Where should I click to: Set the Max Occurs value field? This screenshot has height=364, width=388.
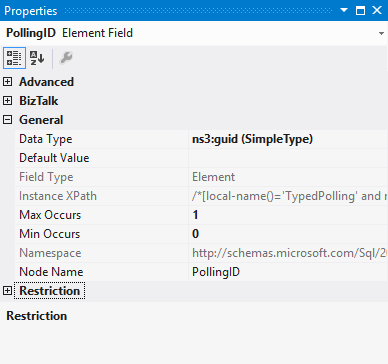[x=288, y=215]
